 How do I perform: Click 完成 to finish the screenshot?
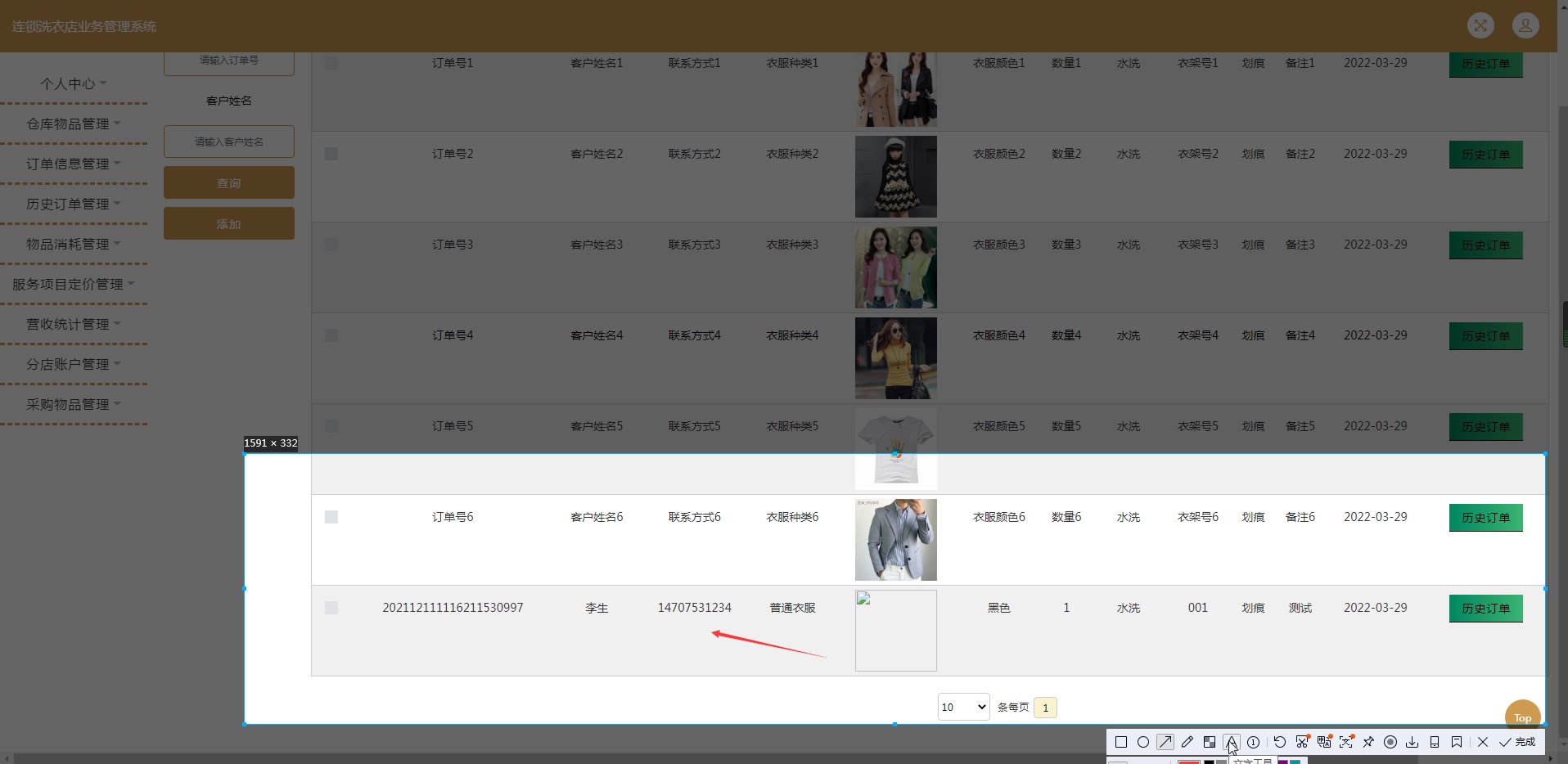pos(1517,742)
